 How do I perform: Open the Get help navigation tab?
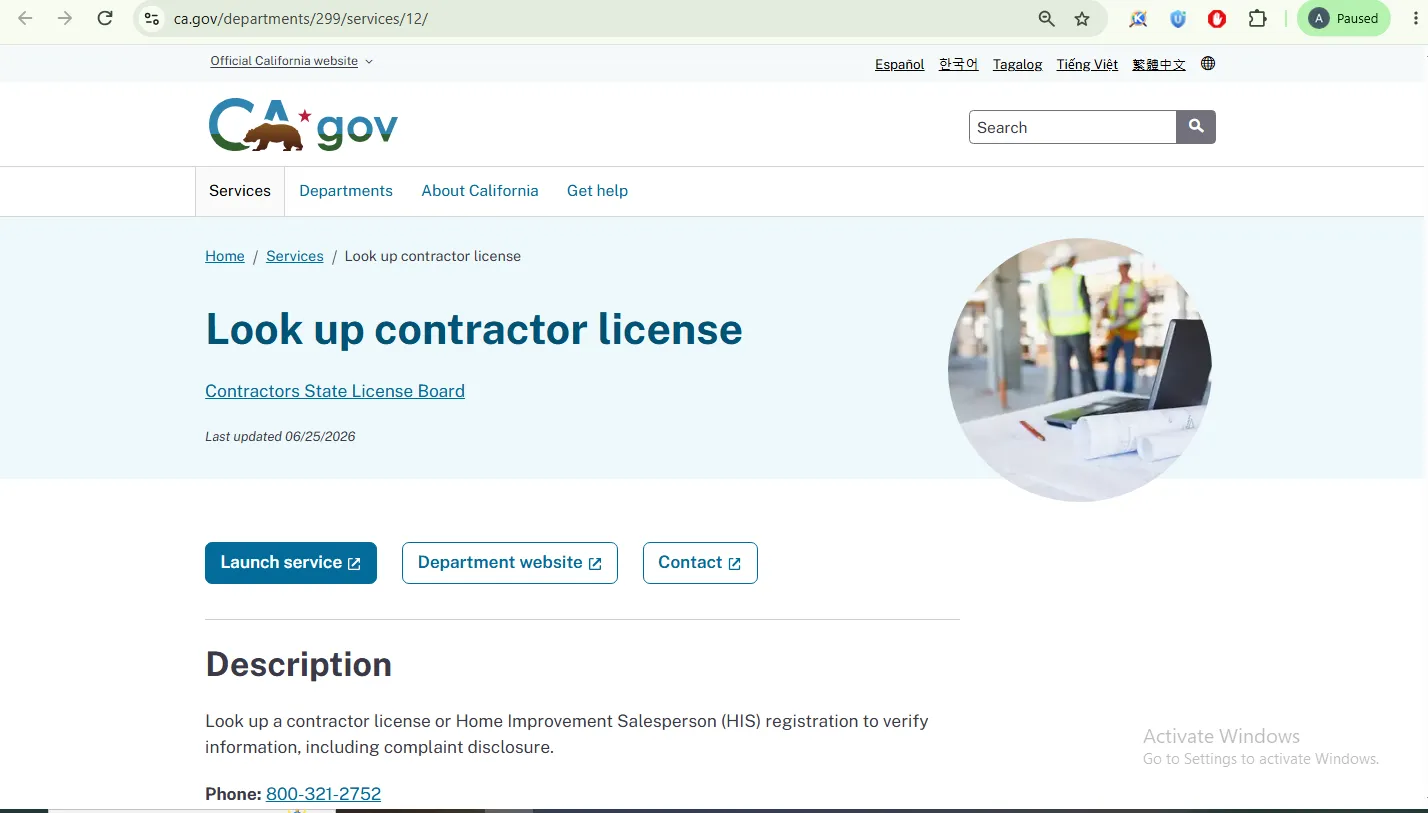[597, 191]
